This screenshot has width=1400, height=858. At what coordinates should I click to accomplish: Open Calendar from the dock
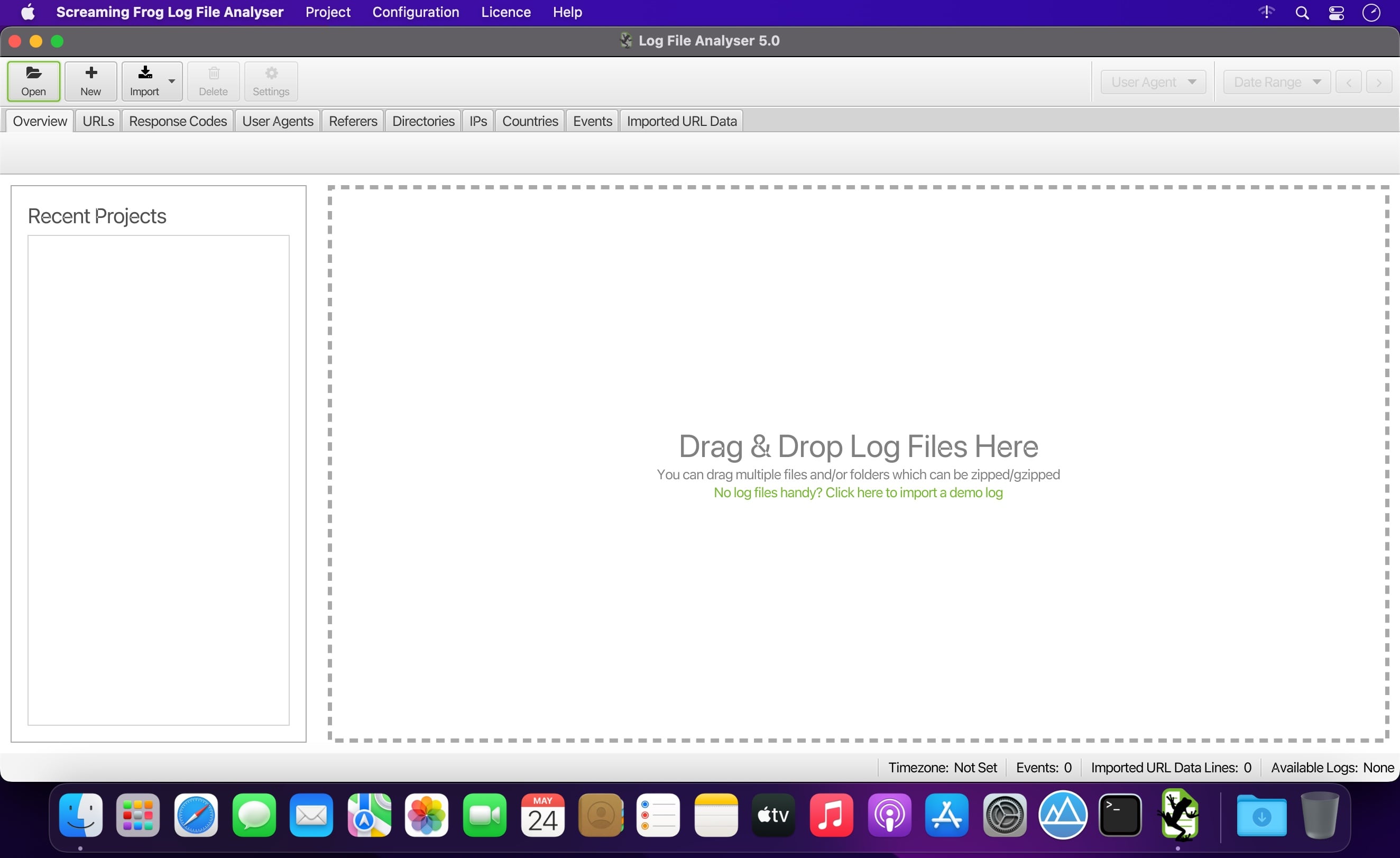[x=542, y=815]
